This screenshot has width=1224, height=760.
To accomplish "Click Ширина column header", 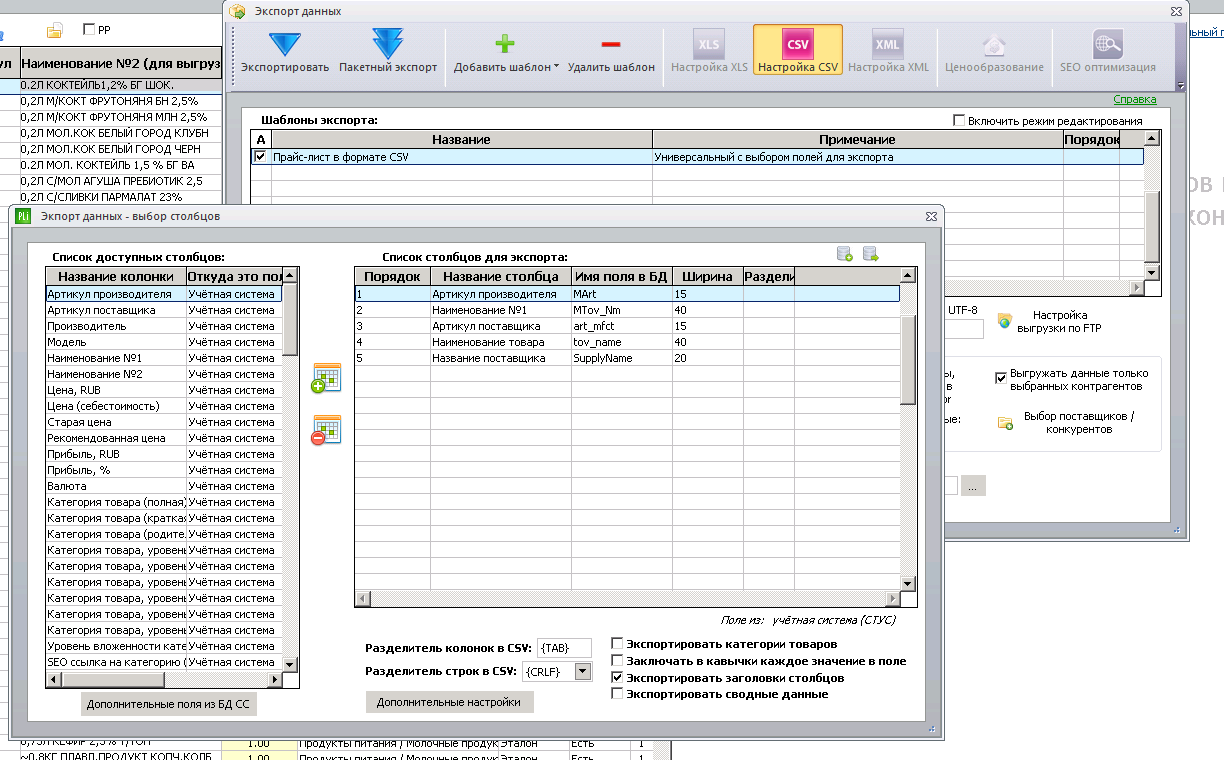I will tap(707, 276).
